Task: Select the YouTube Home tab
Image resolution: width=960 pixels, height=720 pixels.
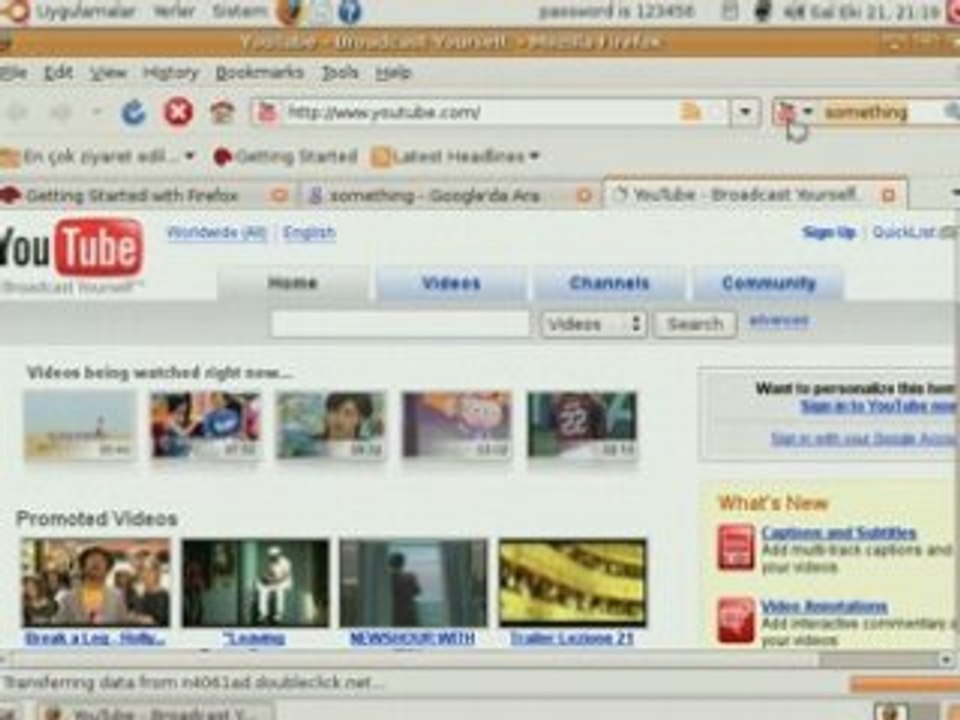Action: point(293,283)
